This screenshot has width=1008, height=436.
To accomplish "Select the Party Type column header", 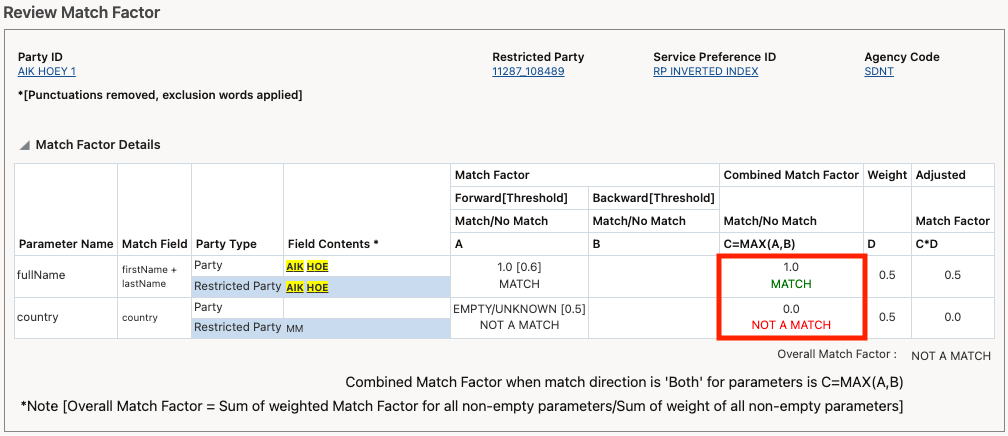I will 226,243.
